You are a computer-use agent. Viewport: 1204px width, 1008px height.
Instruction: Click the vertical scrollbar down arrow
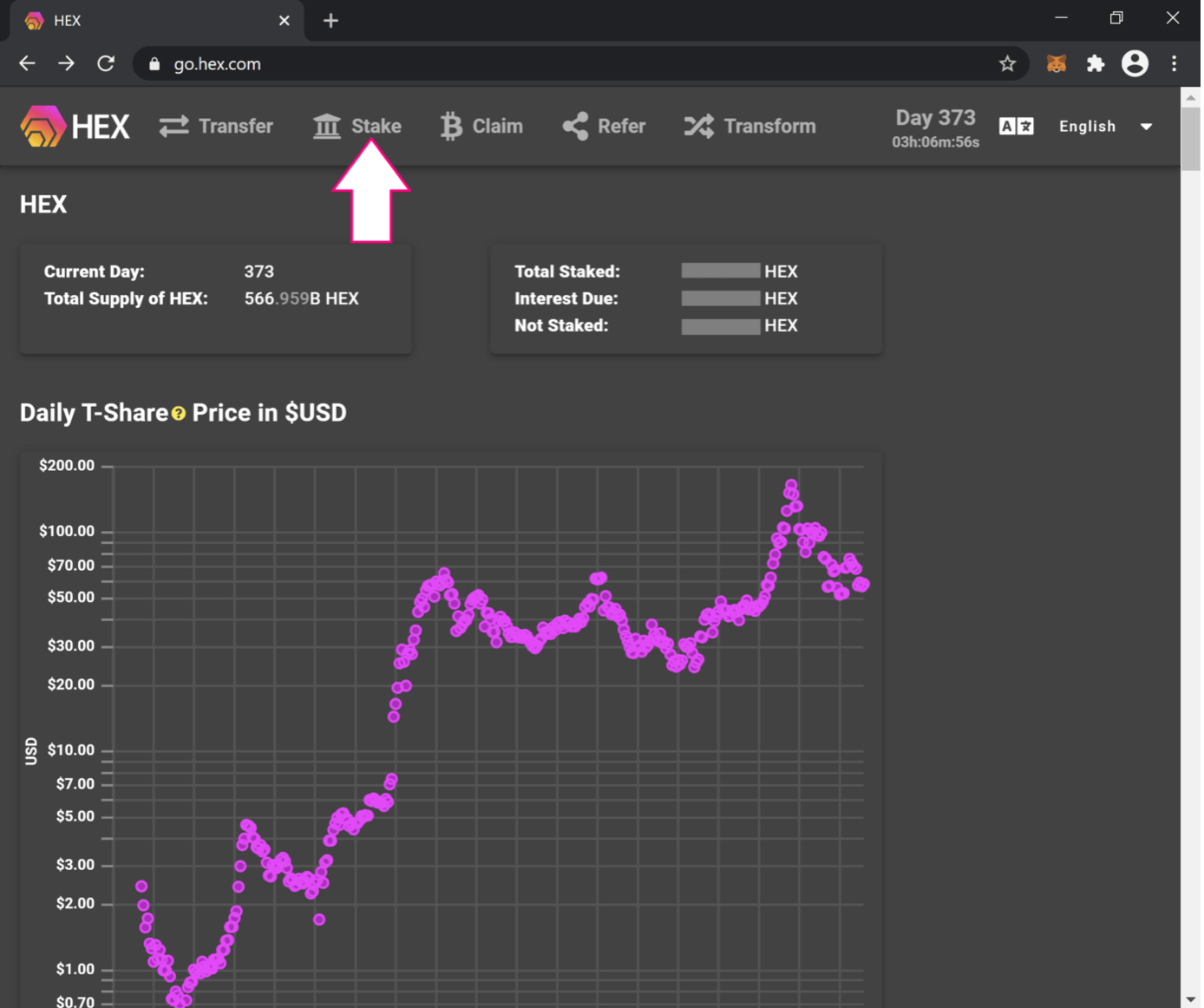pyautogui.click(x=1190, y=999)
